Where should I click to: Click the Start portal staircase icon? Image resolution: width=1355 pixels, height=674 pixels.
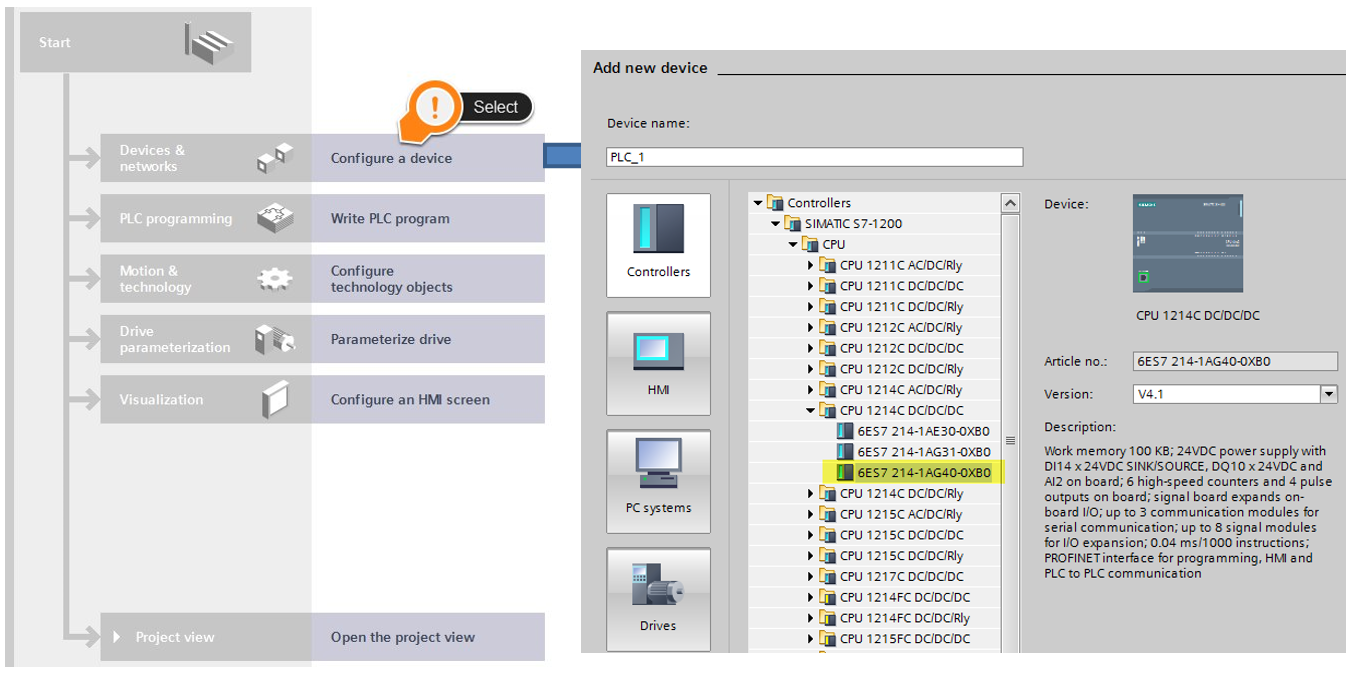[x=209, y=43]
